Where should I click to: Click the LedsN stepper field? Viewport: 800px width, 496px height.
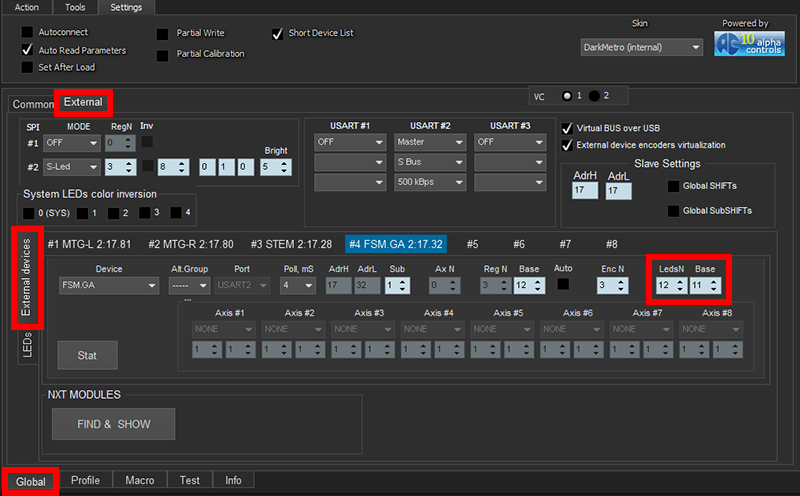[669, 286]
